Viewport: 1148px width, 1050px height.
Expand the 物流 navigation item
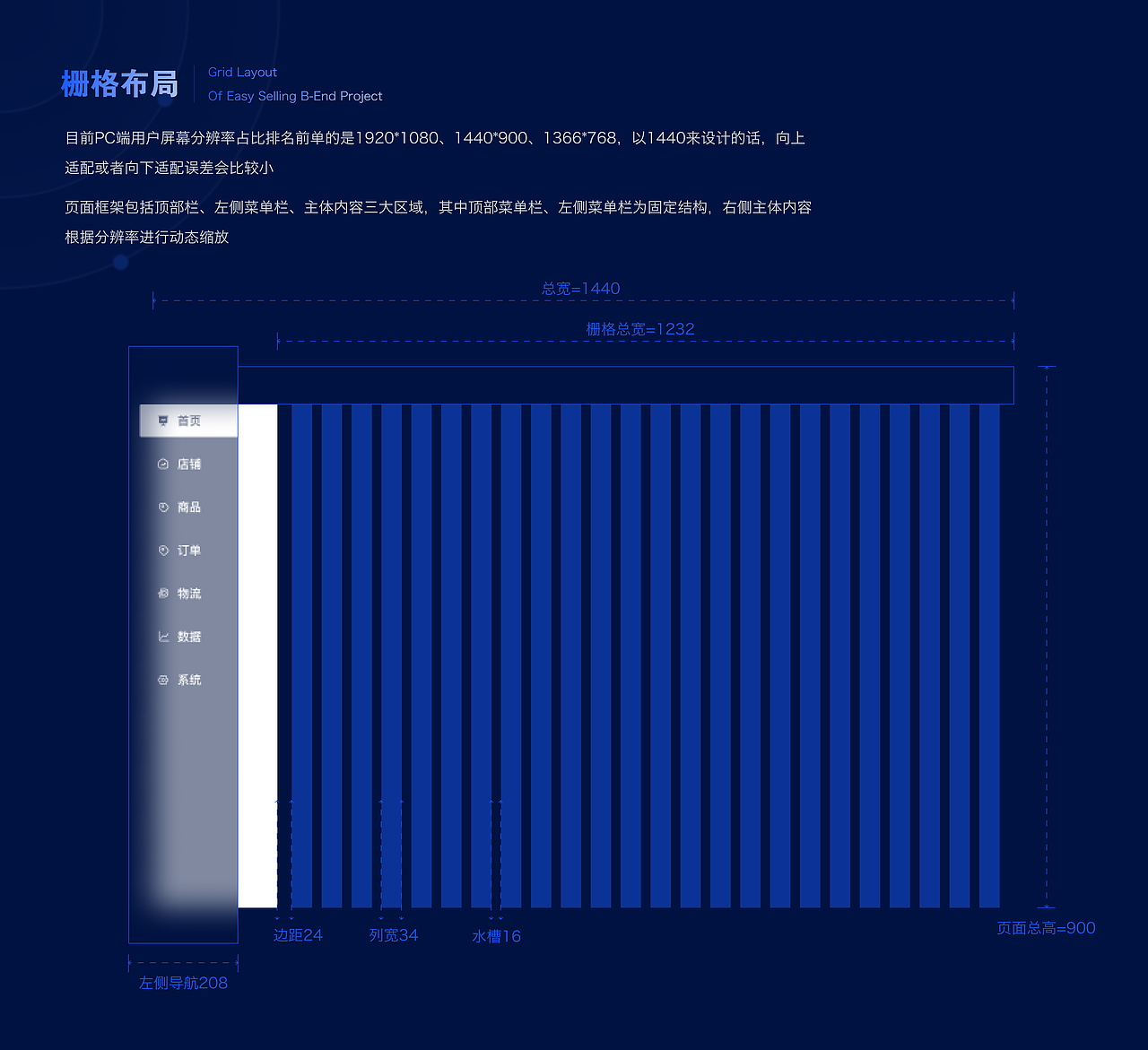[x=188, y=593]
